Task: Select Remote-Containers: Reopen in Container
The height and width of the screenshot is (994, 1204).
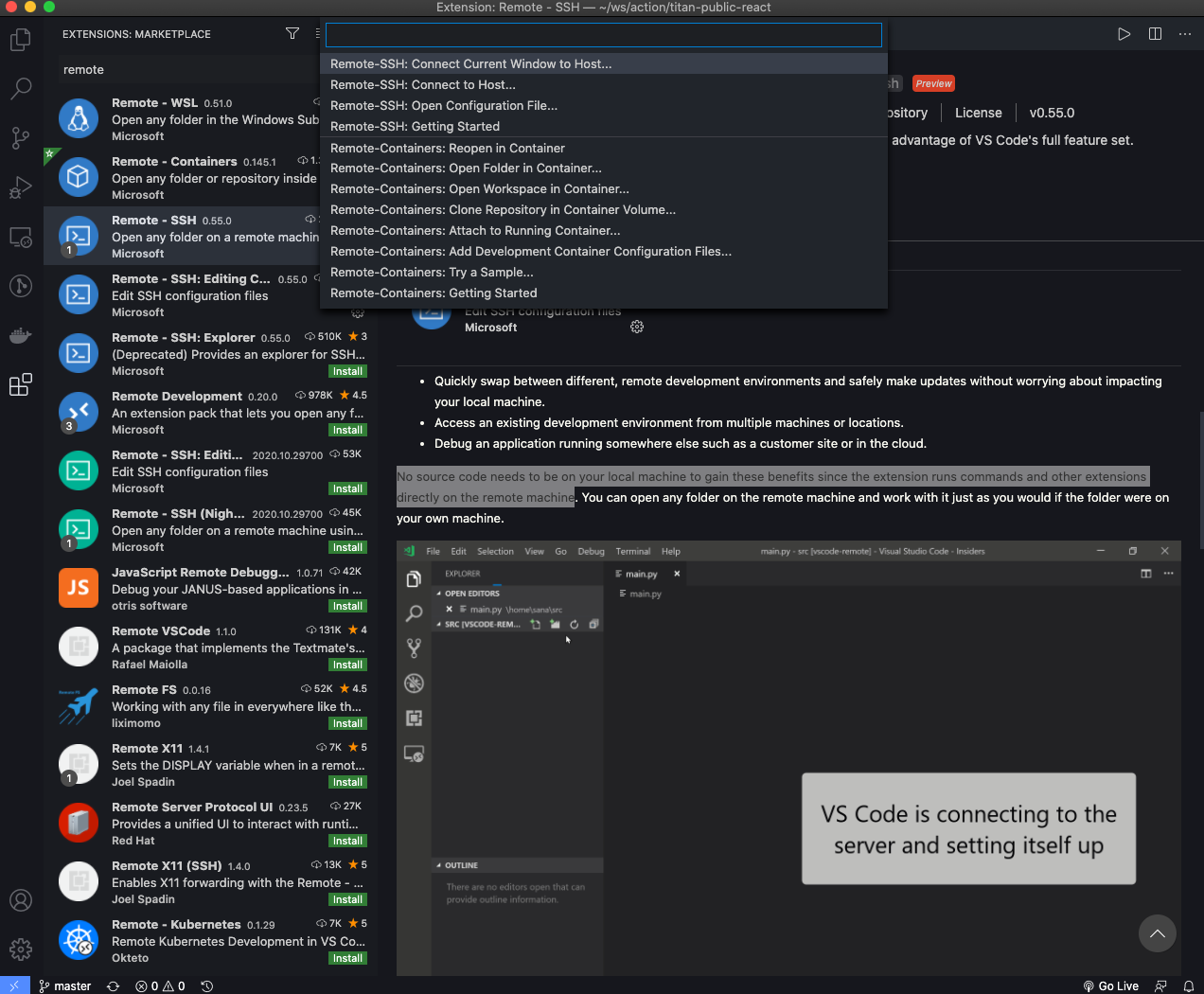Action: coord(604,148)
